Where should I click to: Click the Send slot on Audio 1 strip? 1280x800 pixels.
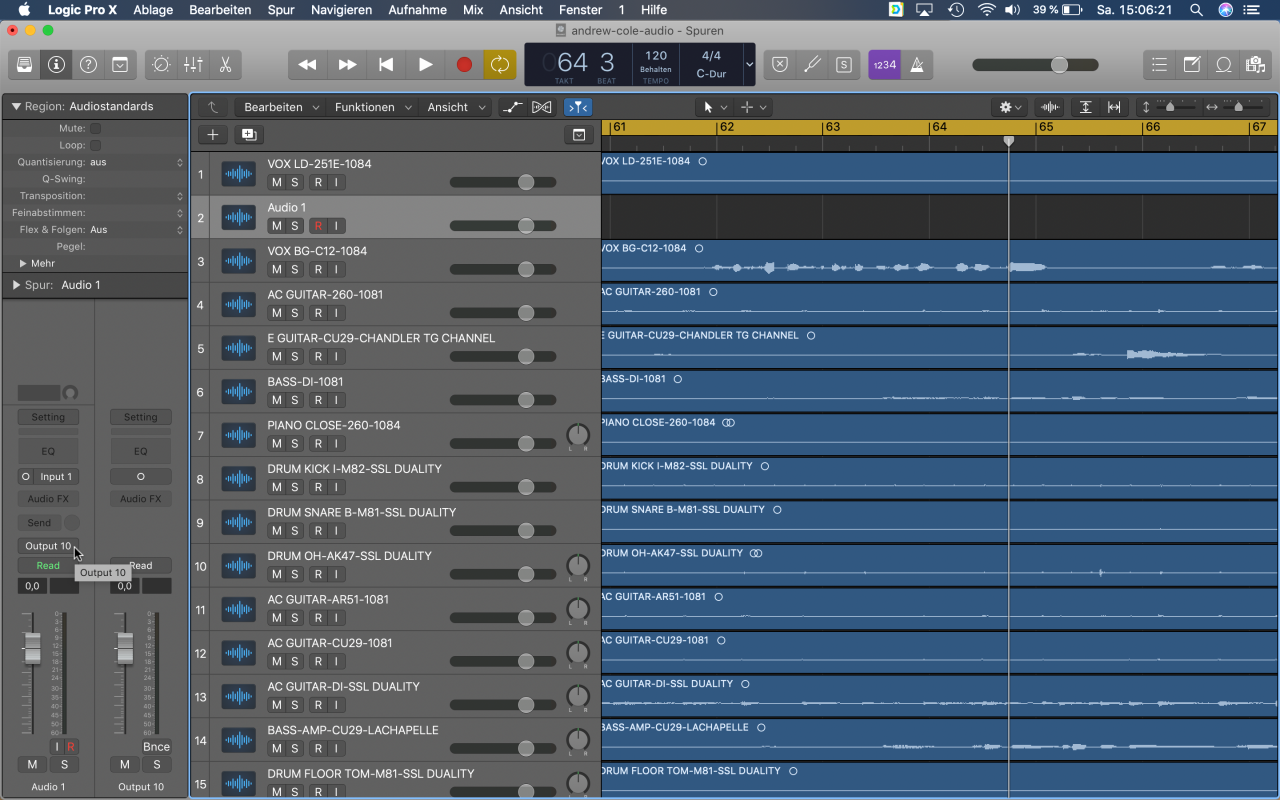pos(39,522)
